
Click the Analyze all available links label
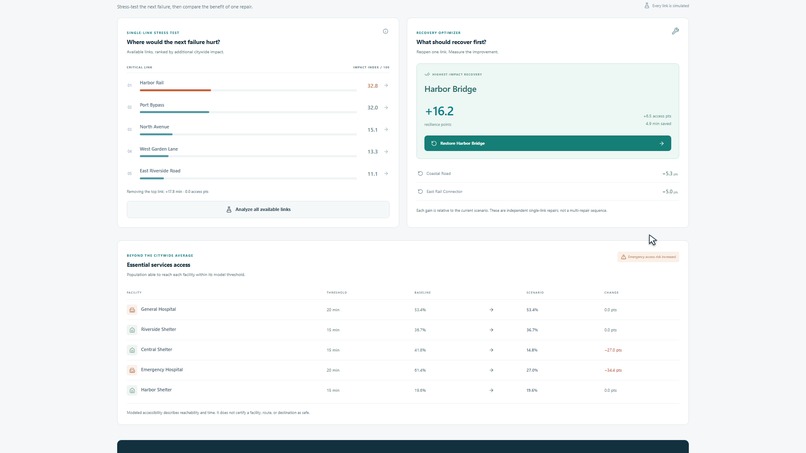click(263, 210)
